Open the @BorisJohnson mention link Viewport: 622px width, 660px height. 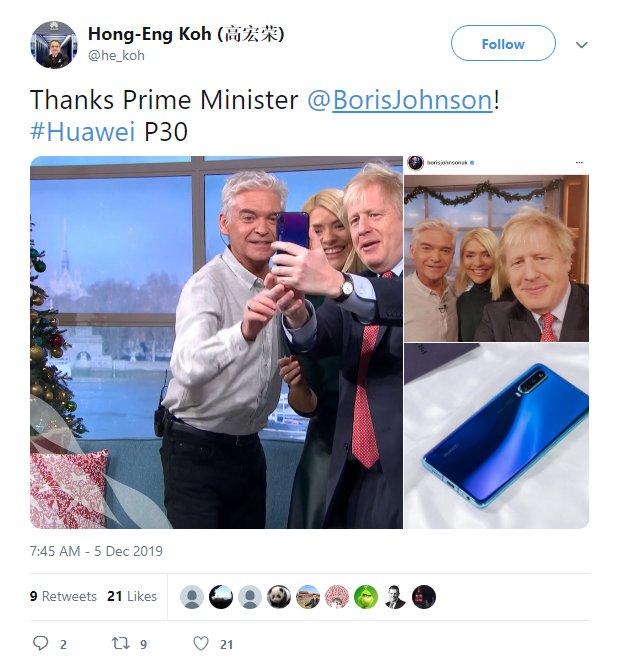[399, 100]
